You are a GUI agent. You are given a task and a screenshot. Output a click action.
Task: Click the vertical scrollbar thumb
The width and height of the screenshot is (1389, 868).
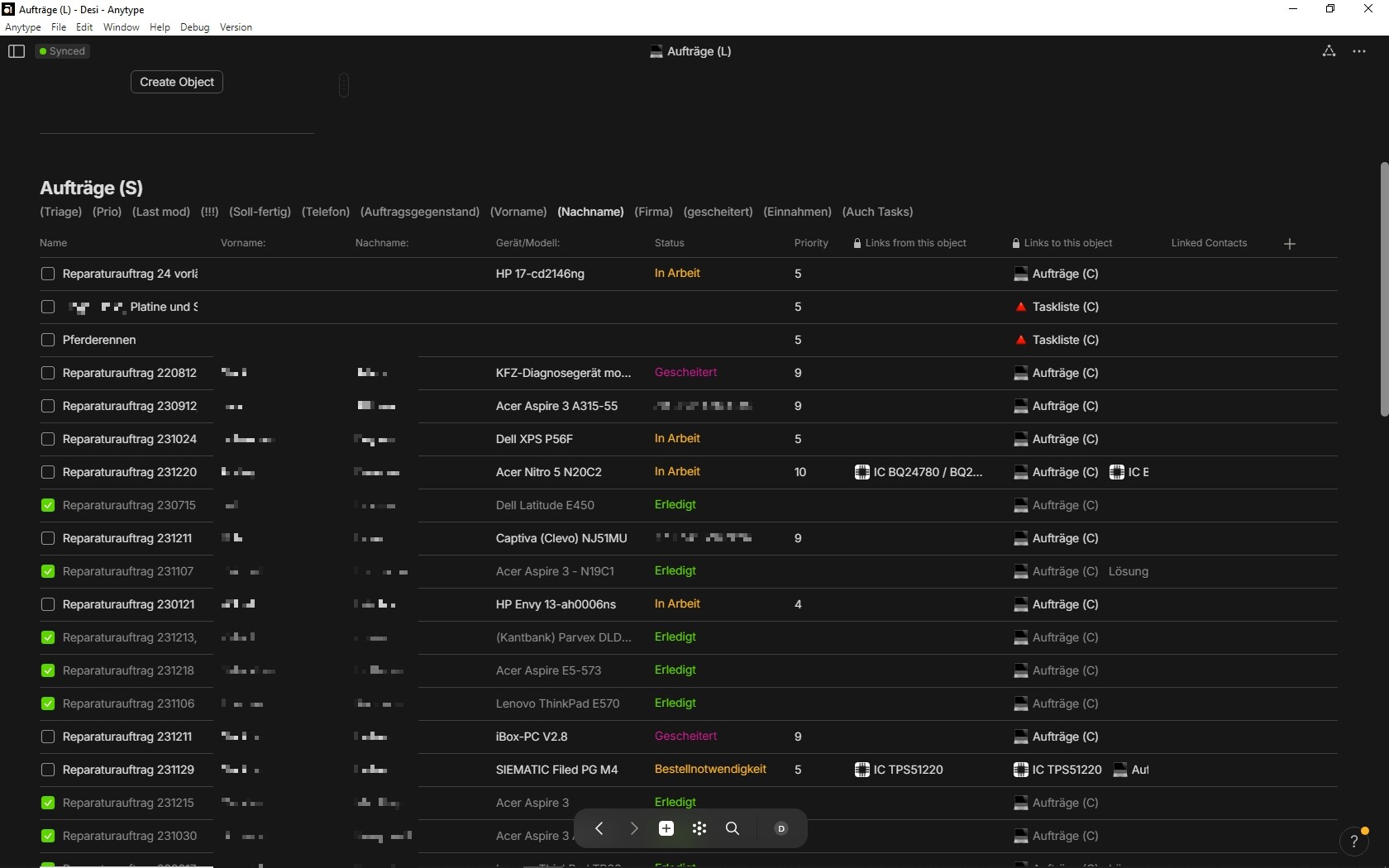click(1384, 289)
